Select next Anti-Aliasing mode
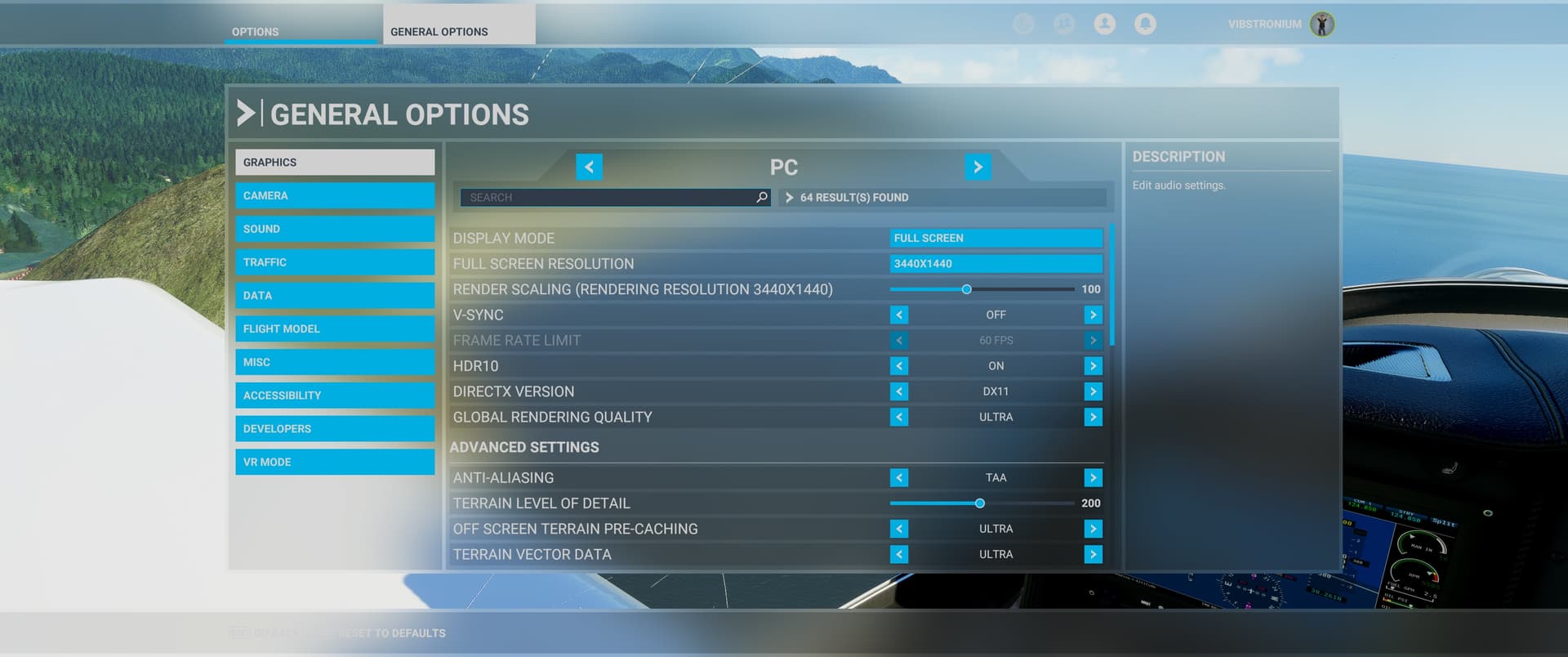The height and width of the screenshot is (657, 1568). (x=1093, y=477)
